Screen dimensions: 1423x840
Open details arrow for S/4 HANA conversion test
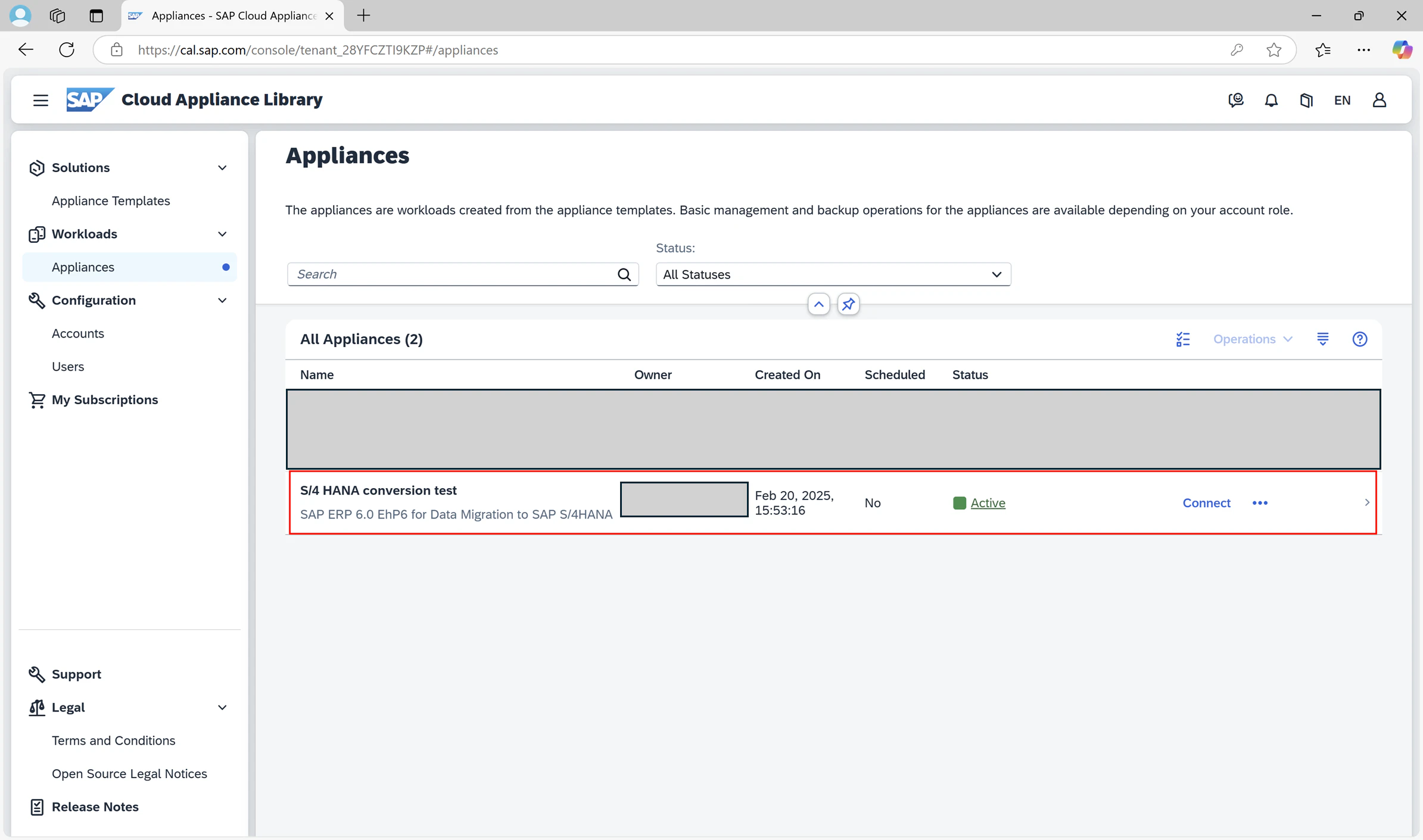click(x=1367, y=502)
